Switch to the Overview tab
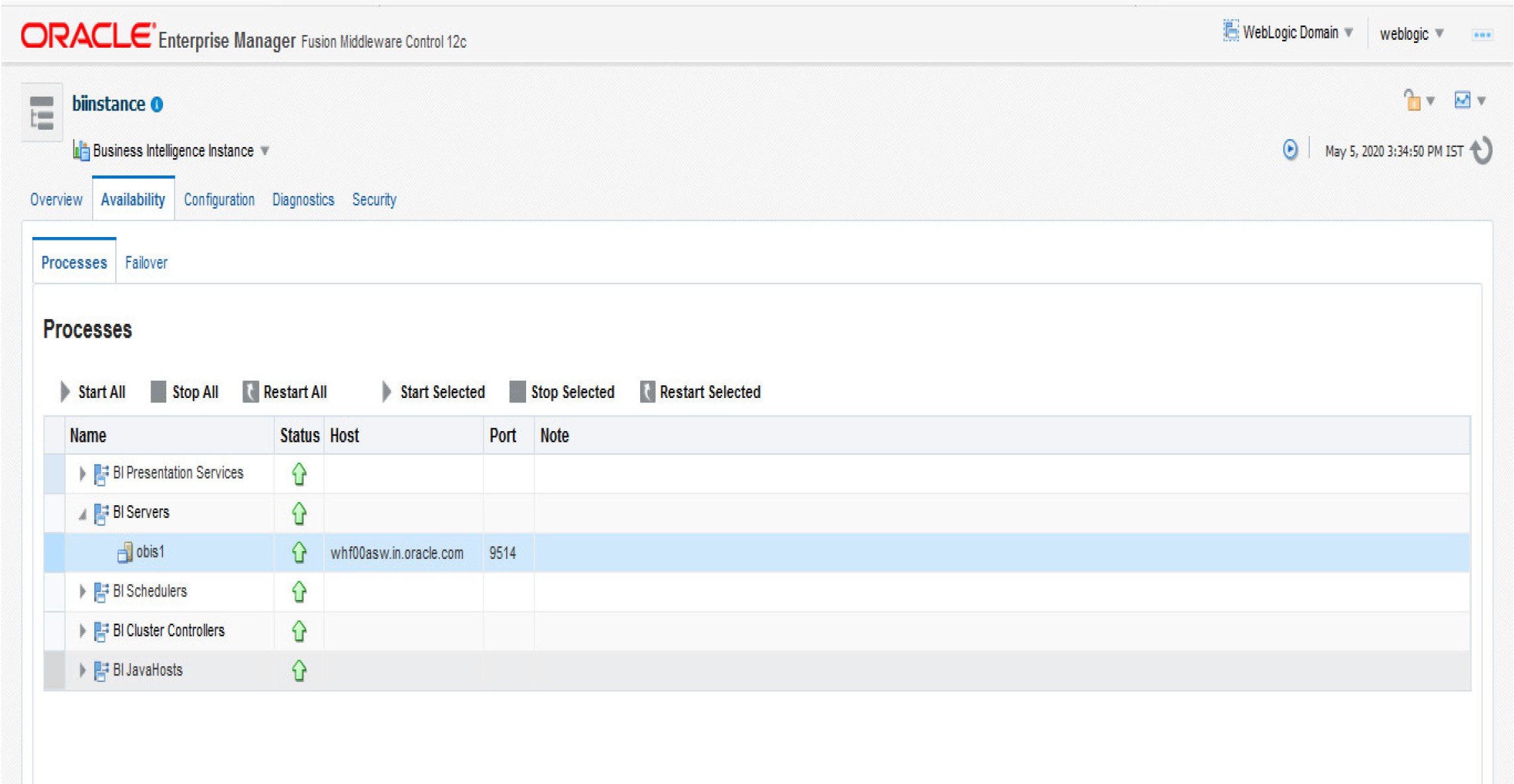Screen dimensions: 1514x784 56,199
